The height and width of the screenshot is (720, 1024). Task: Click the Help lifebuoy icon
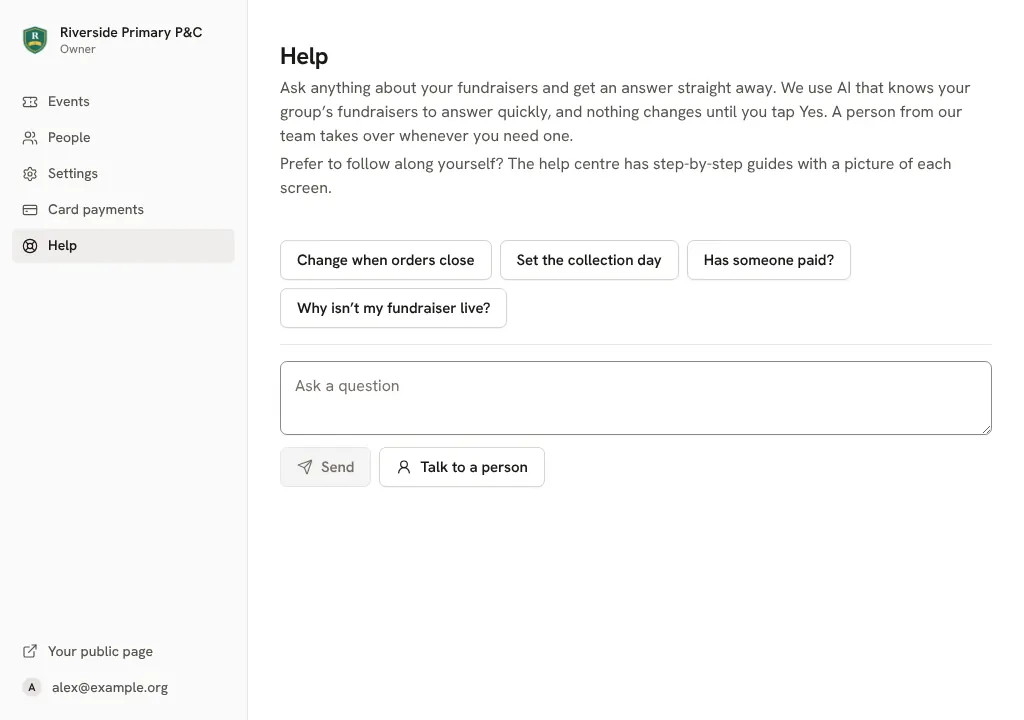point(30,246)
